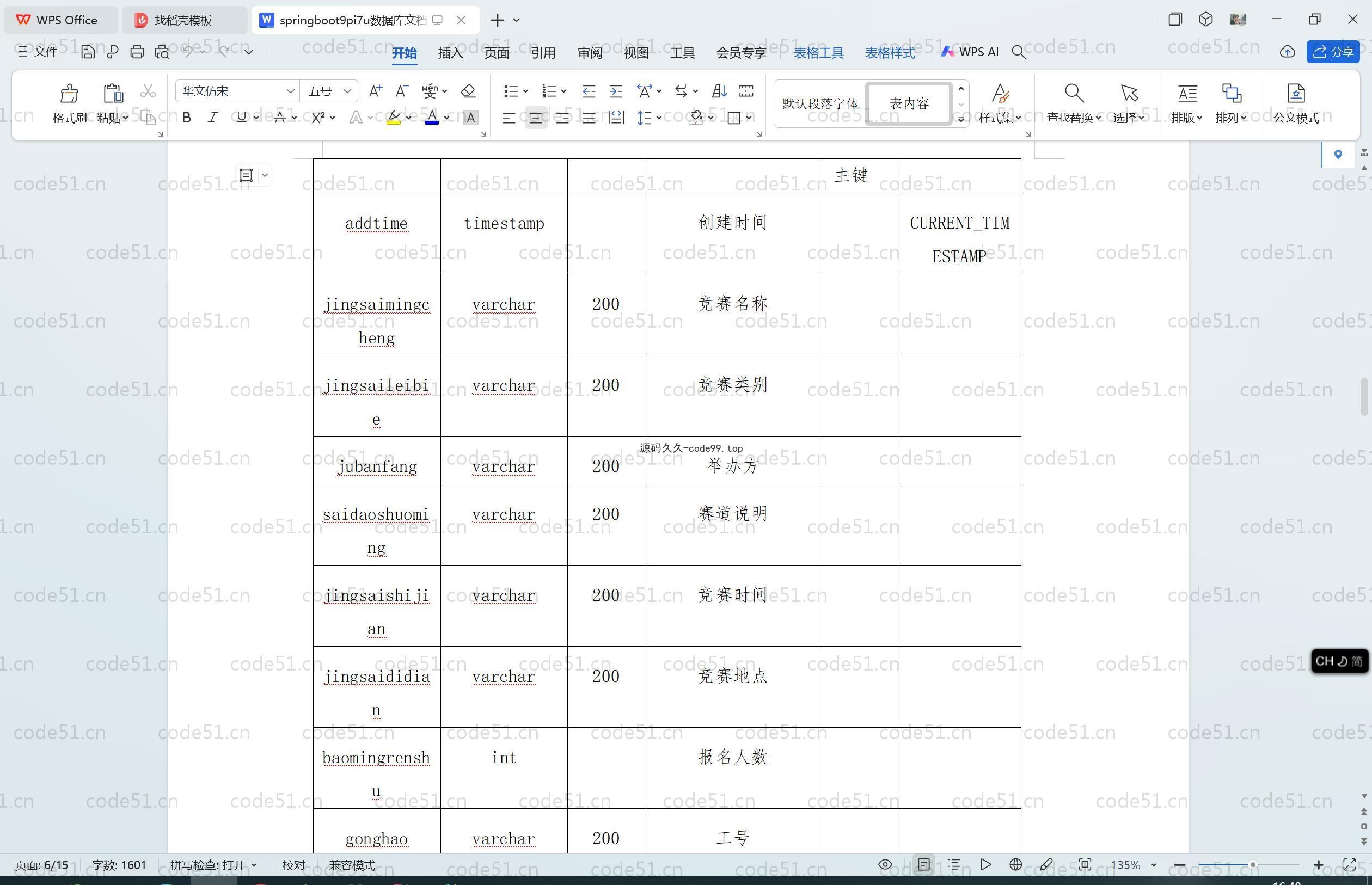Decrease font size with the A- icon
This screenshot has width=1372, height=885.
[402, 91]
